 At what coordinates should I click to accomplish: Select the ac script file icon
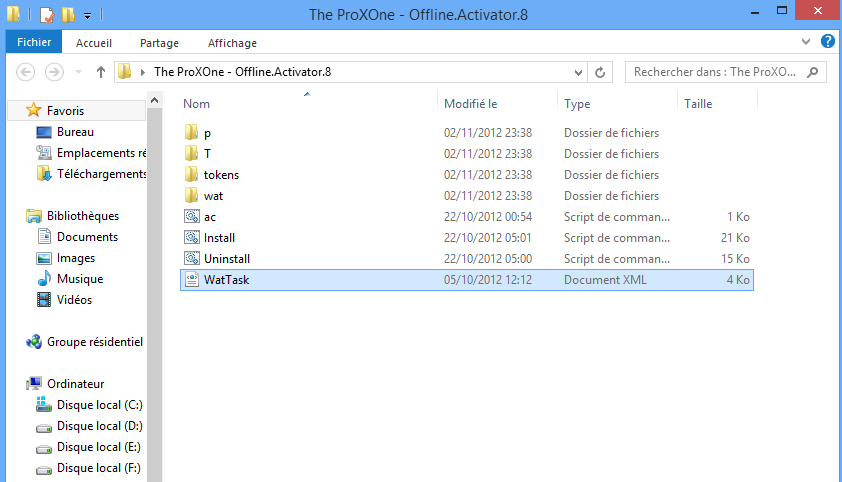click(x=192, y=216)
